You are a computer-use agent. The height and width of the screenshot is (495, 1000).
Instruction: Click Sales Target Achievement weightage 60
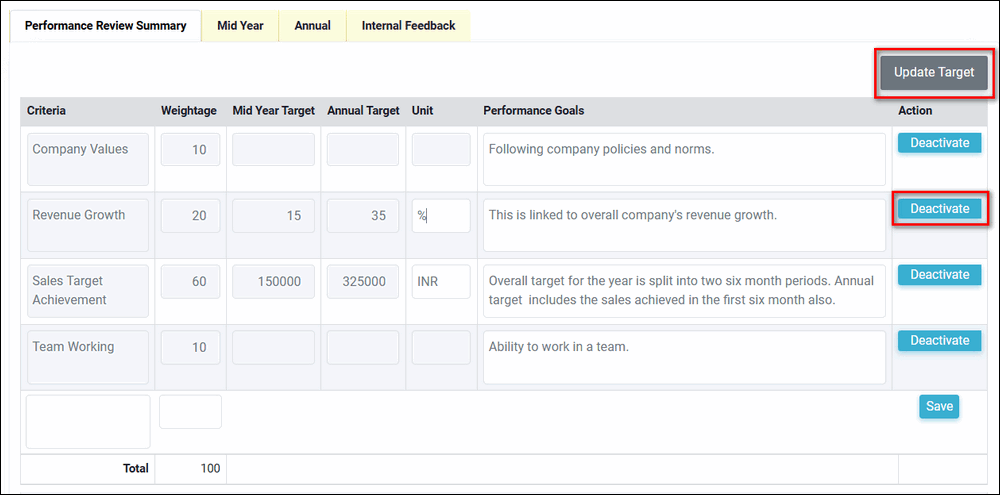[x=190, y=282]
